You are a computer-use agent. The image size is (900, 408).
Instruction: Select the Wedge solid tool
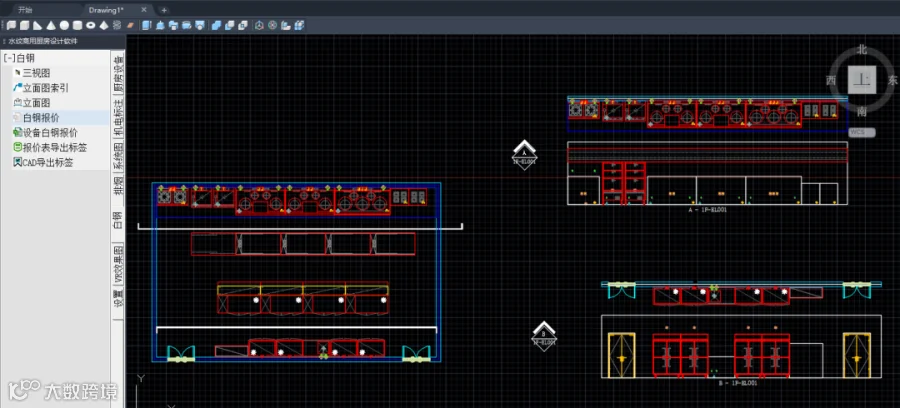[x=37, y=25]
